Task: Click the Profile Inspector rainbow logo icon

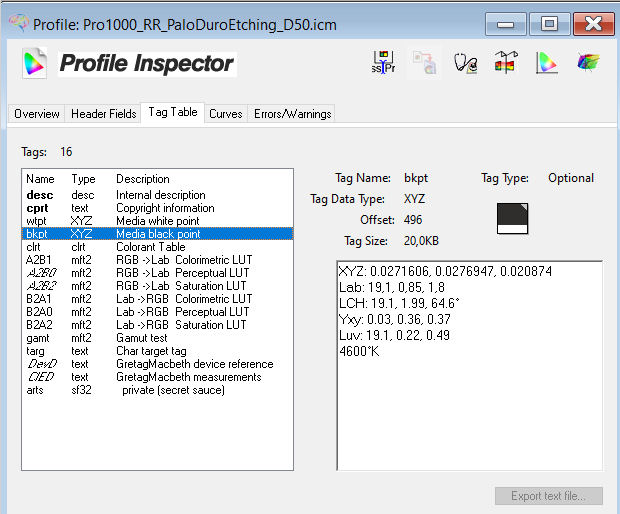Action: tap(34, 63)
